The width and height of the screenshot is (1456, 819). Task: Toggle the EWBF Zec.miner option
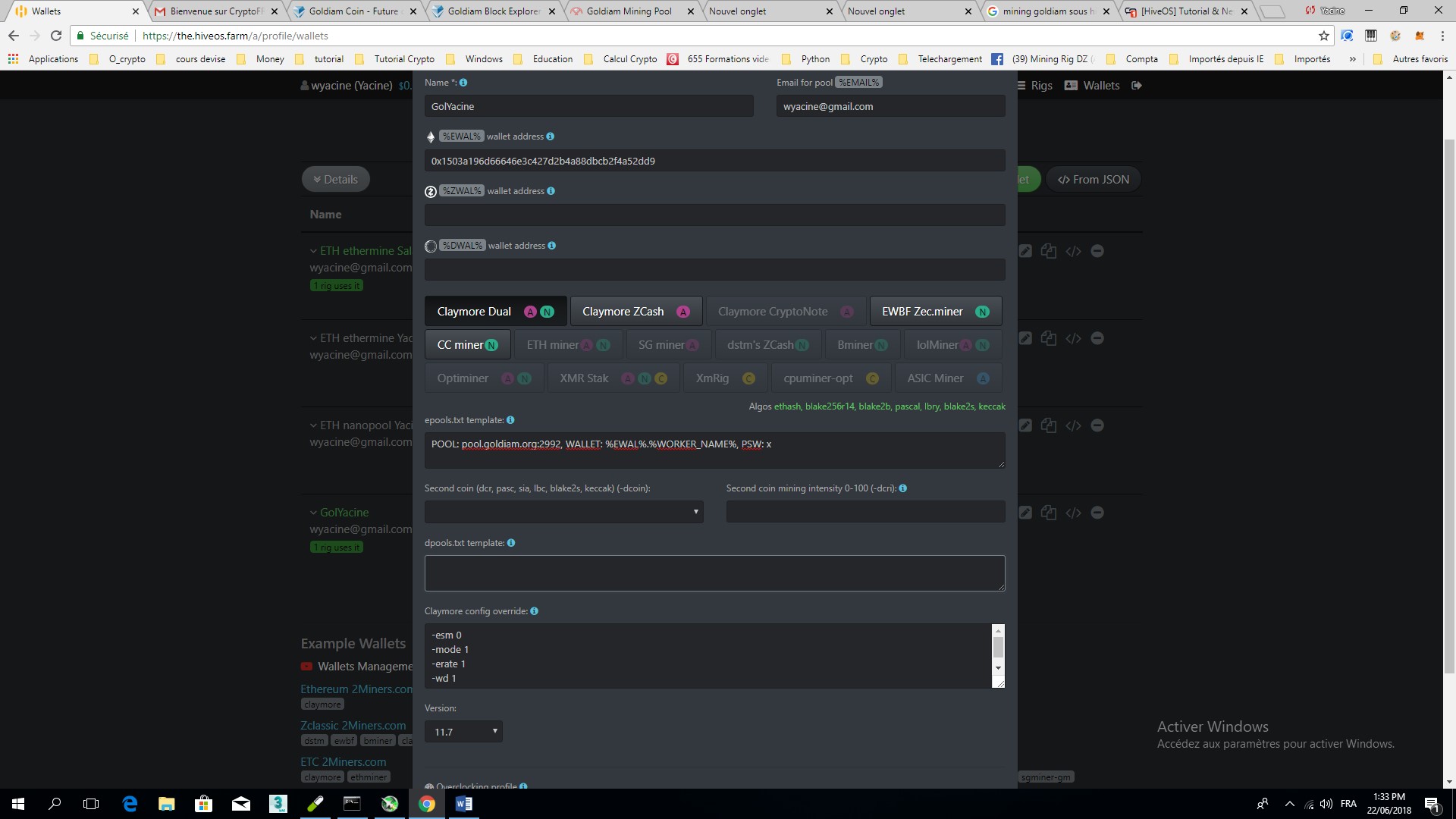pos(936,312)
